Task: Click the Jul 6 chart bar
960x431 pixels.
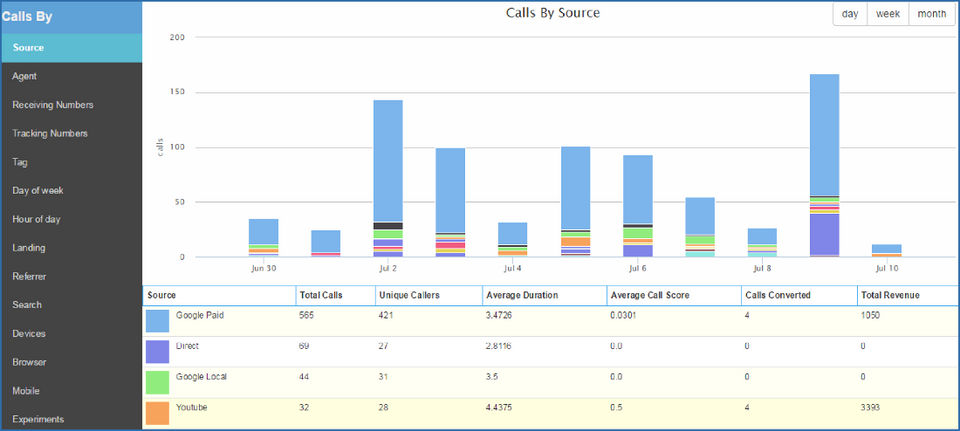Action: click(x=638, y=206)
